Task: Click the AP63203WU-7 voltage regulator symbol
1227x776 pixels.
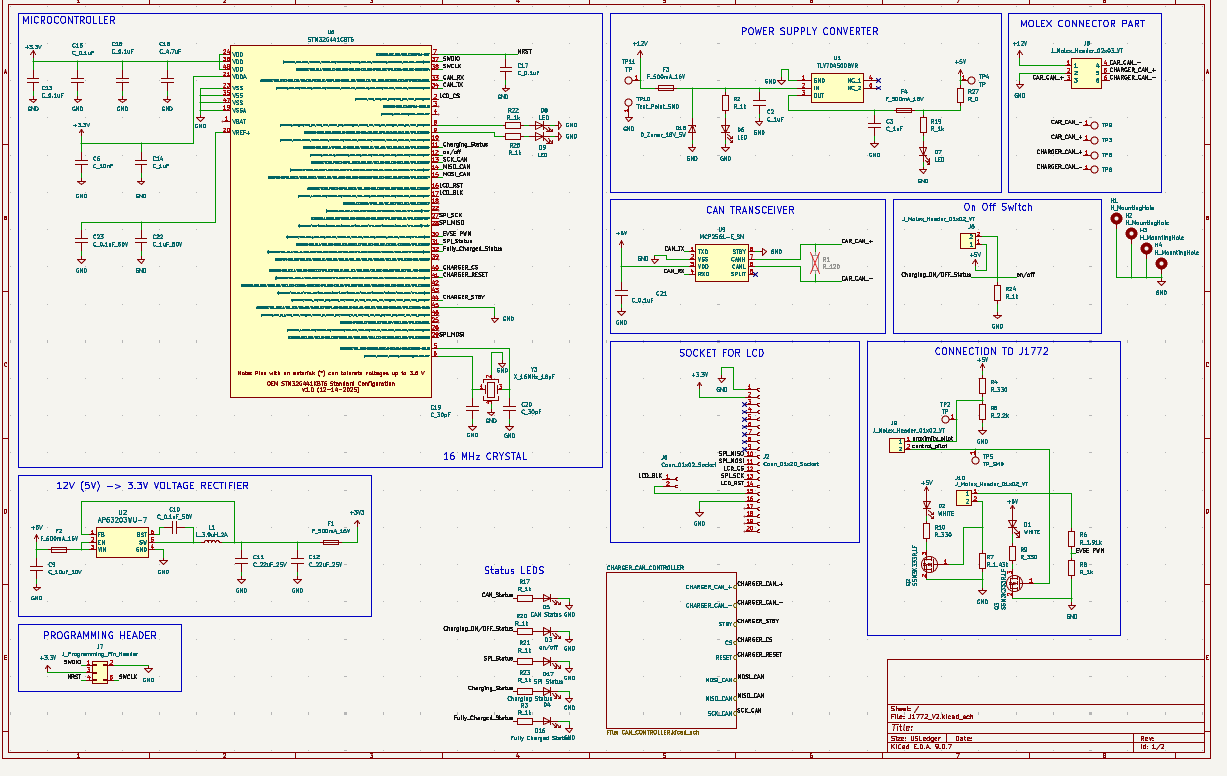Action: coord(120,540)
